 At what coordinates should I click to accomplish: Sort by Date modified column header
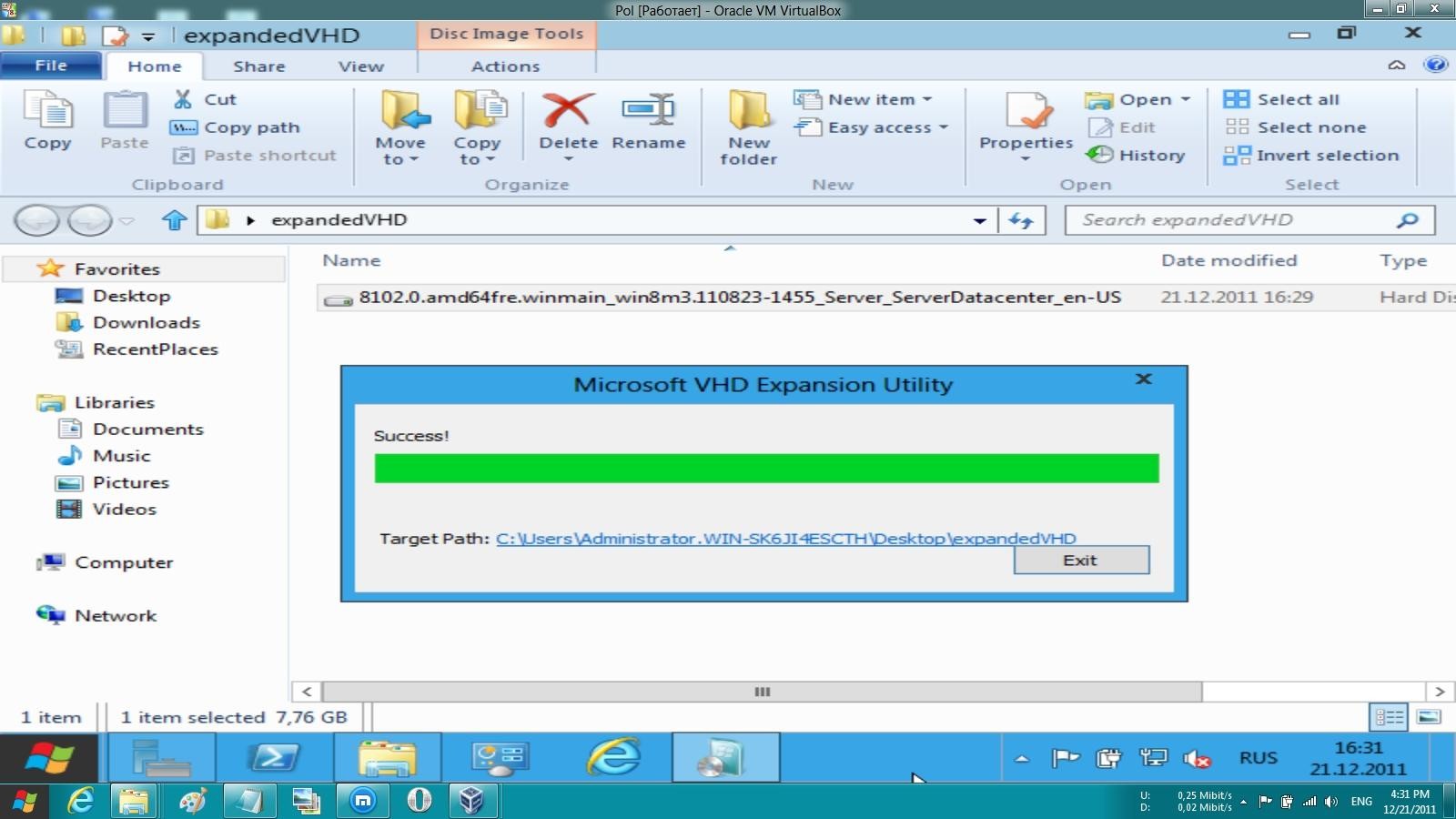tap(1228, 260)
